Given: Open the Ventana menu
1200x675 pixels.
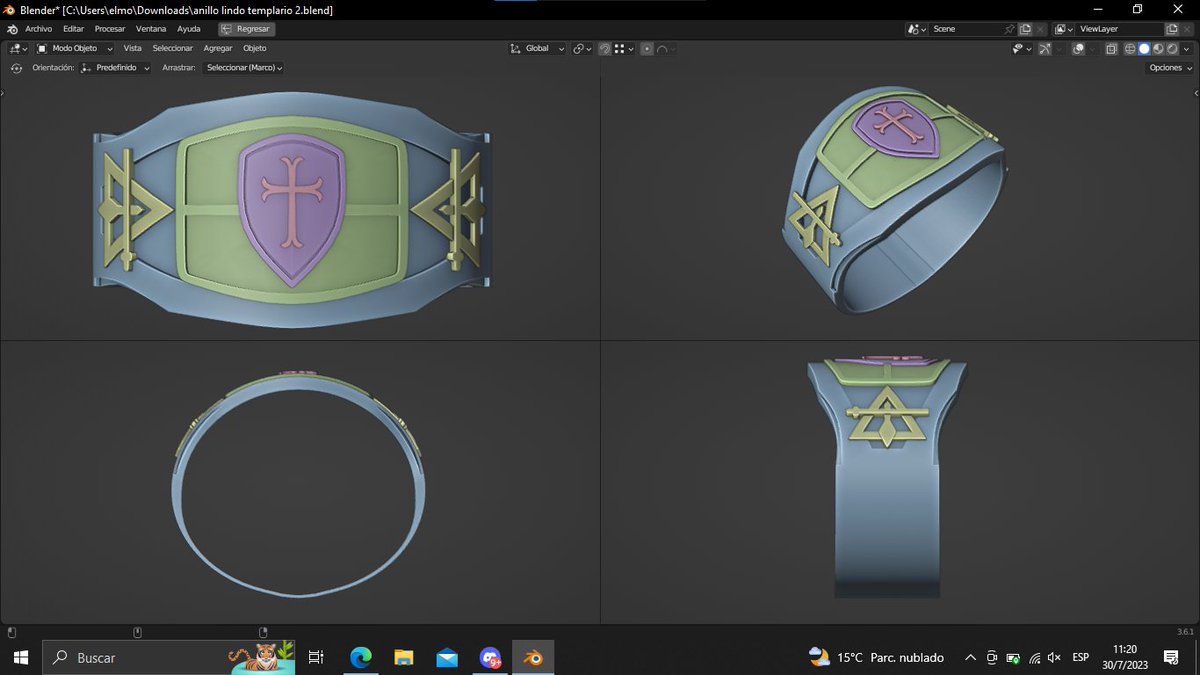Looking at the screenshot, I should click(151, 29).
